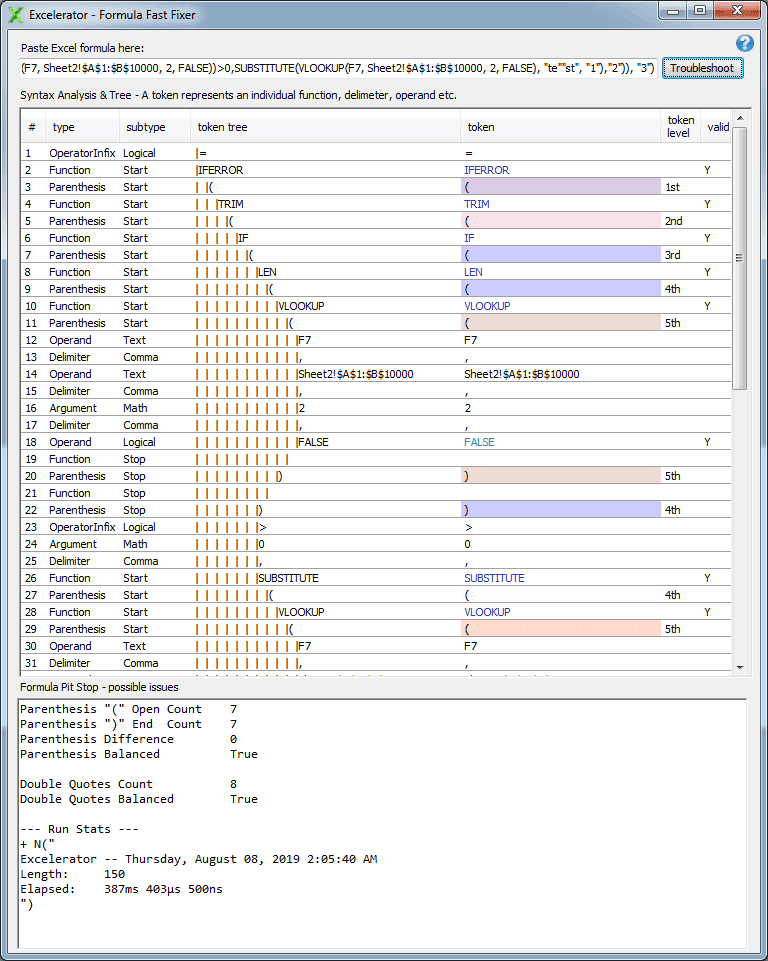Select the blue IF token in row 6
This screenshot has width=768, height=961.
point(469,238)
